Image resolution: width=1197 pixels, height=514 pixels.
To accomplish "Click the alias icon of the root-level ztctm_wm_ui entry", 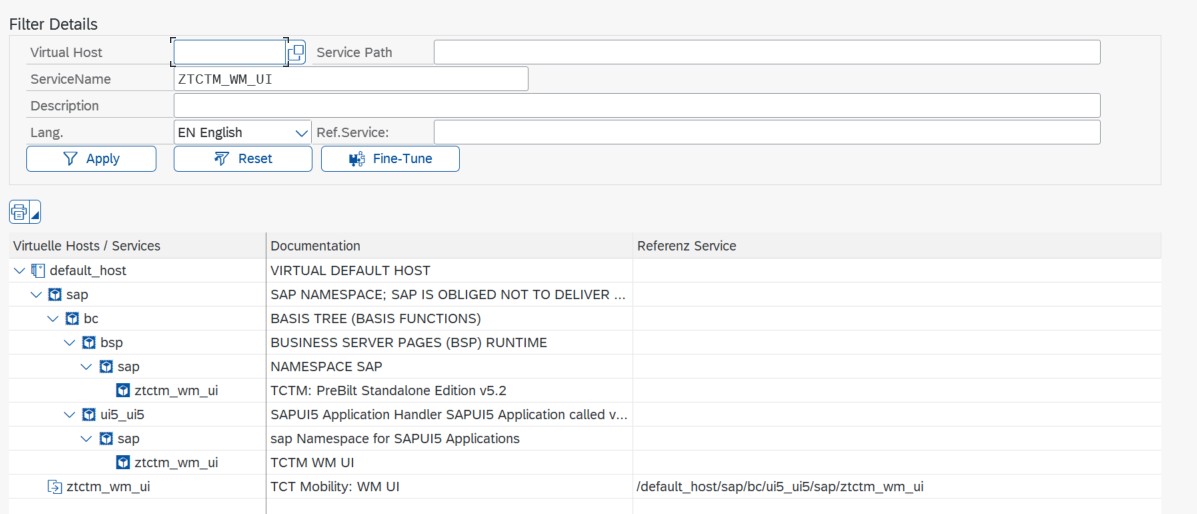I will pos(55,486).
